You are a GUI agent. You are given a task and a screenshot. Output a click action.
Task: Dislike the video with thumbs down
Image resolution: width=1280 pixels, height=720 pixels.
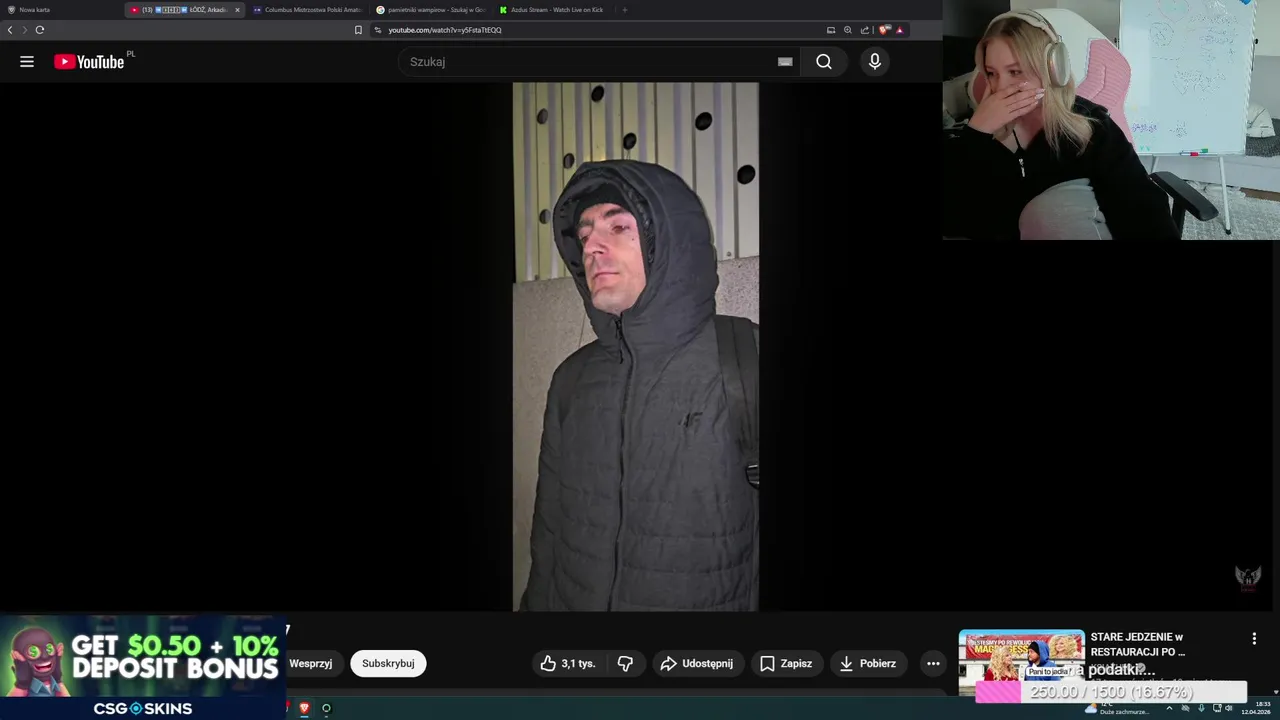625,663
